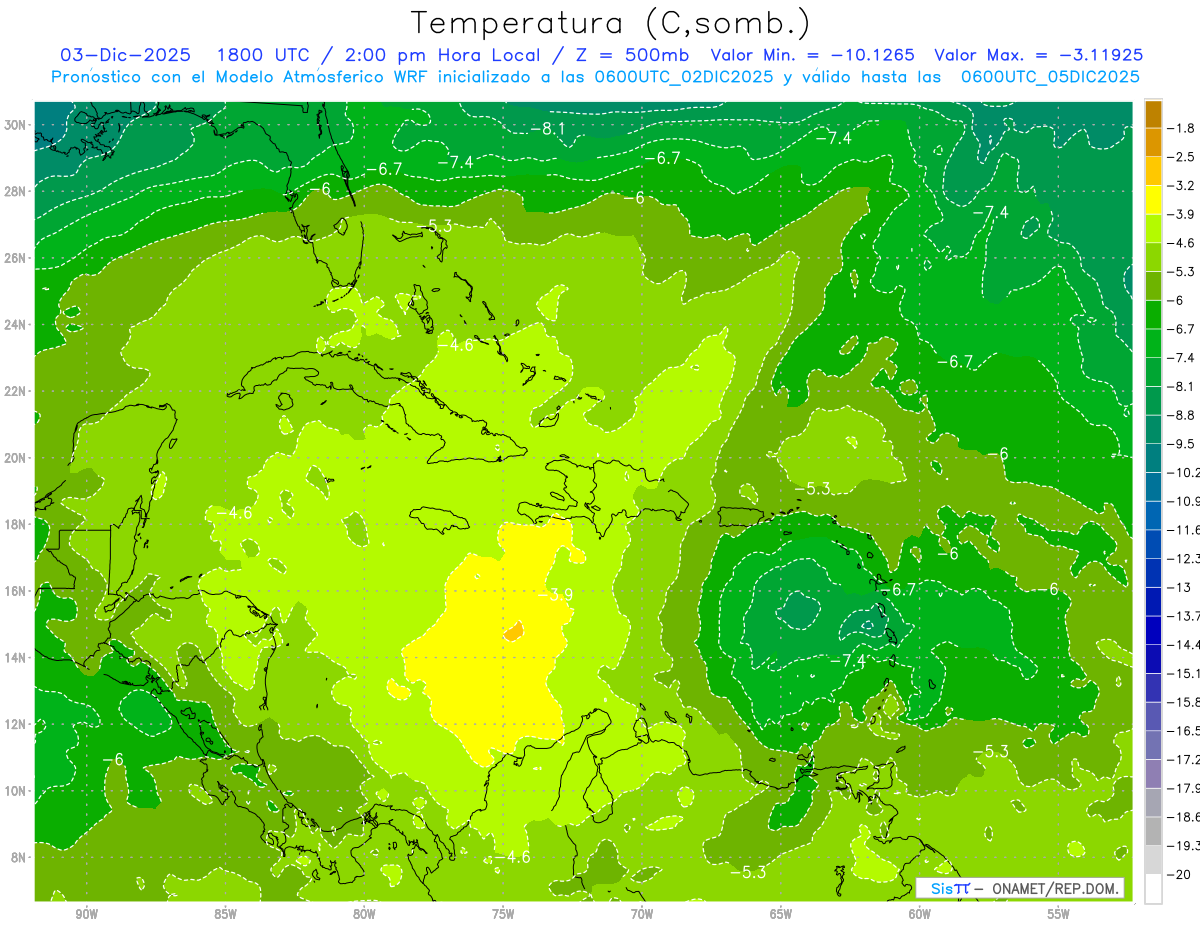The height and width of the screenshot is (927, 1200).
Task: Click the colorbar value "-1.8"
Action: [x=1181, y=128]
